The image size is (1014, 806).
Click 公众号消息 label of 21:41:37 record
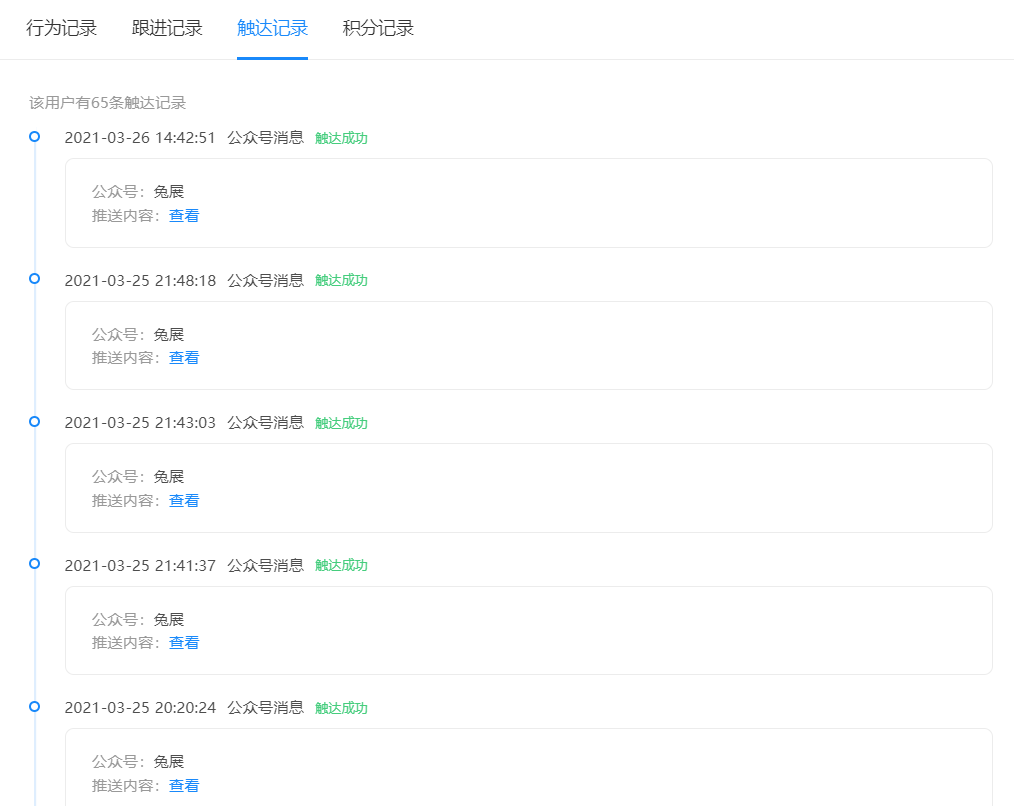coord(265,565)
